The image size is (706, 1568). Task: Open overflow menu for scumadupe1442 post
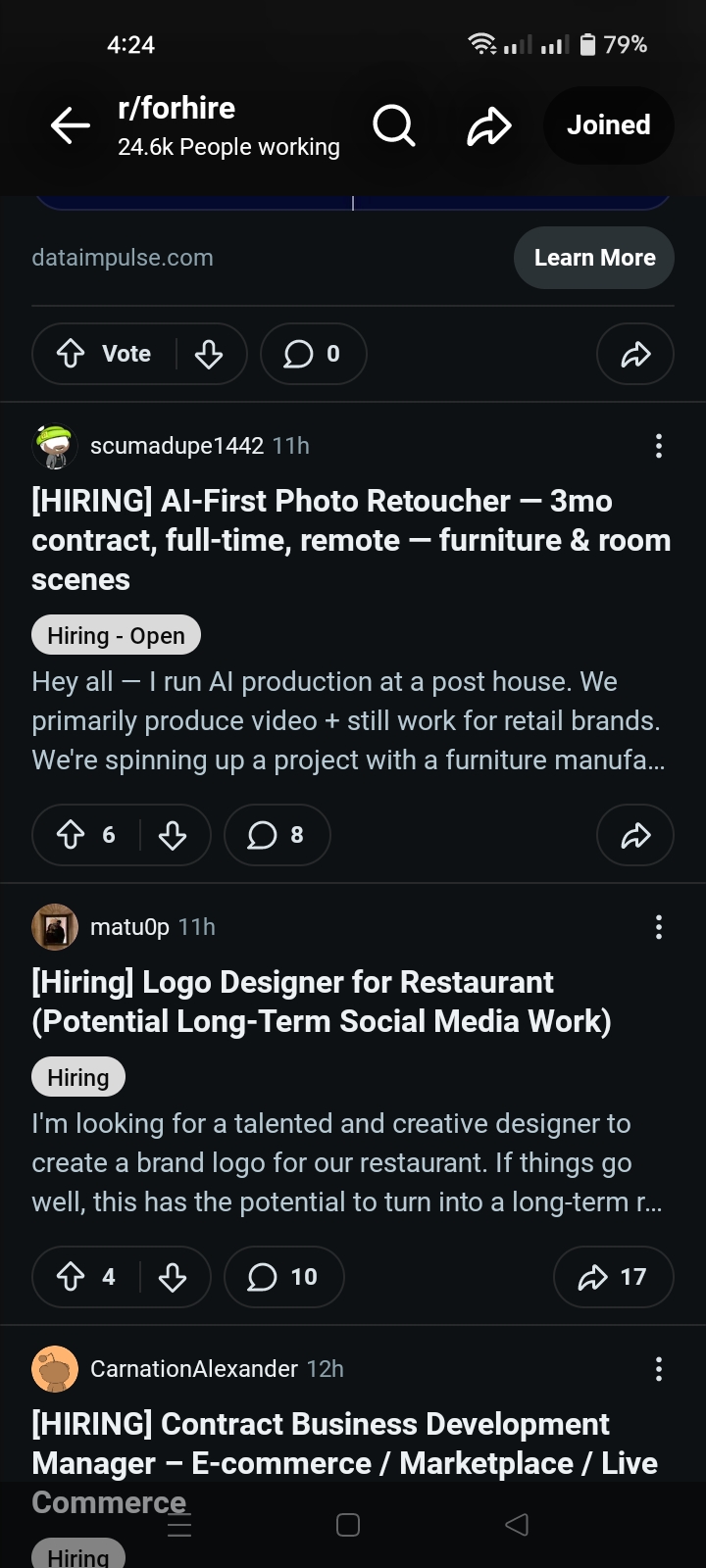pyautogui.click(x=659, y=446)
